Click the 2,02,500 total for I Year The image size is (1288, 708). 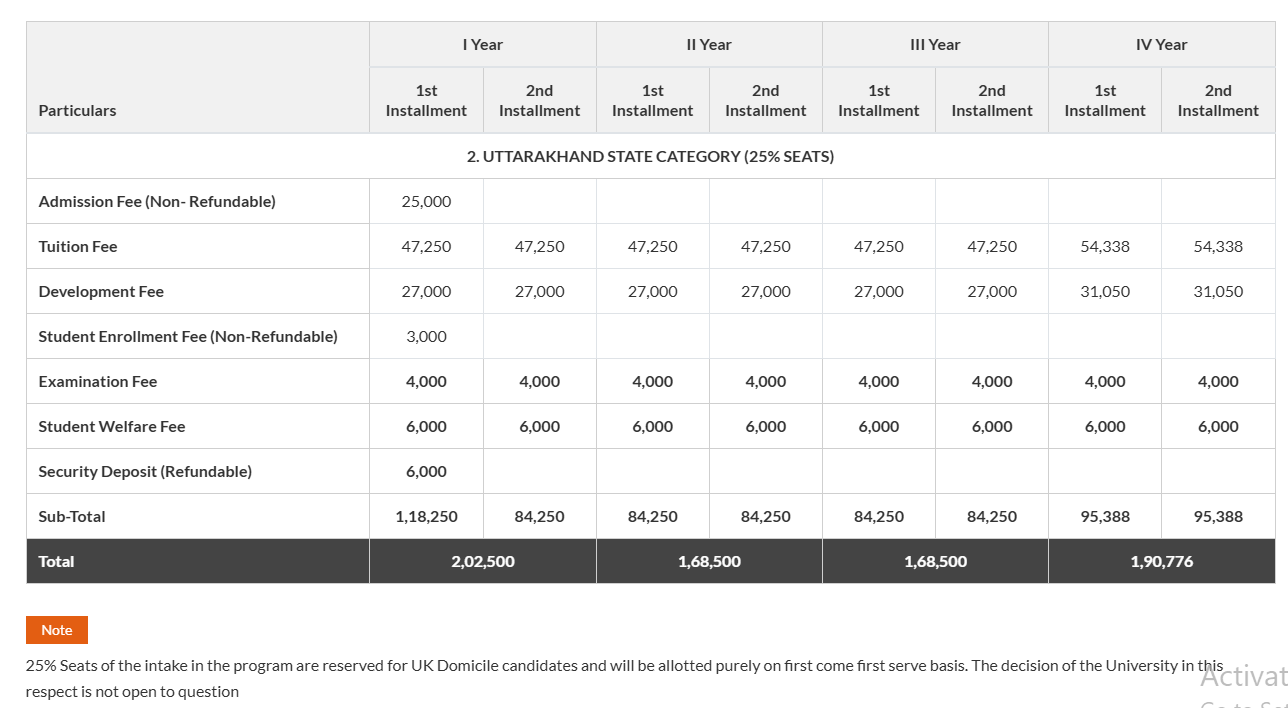483,561
